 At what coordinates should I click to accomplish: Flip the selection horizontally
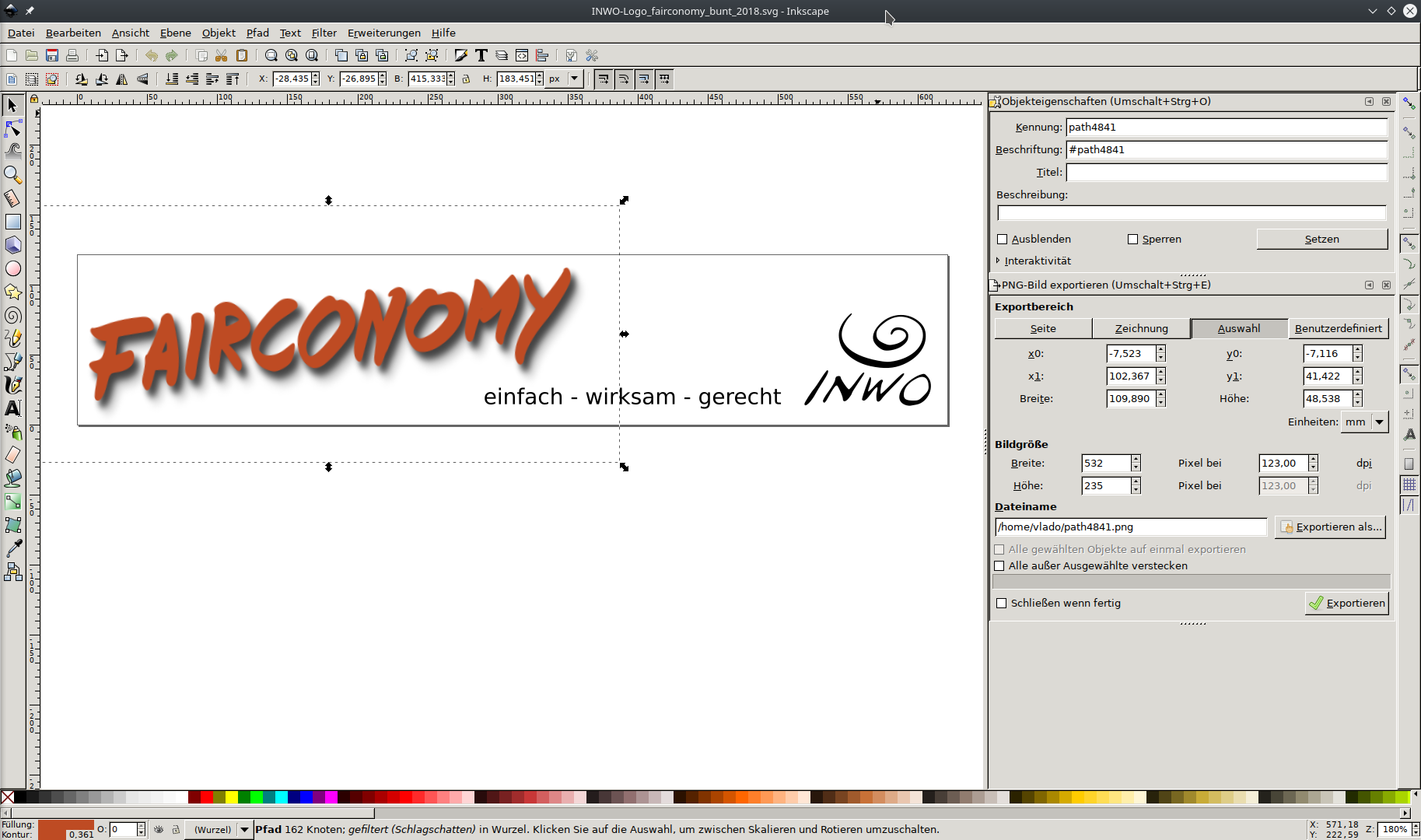tap(122, 79)
